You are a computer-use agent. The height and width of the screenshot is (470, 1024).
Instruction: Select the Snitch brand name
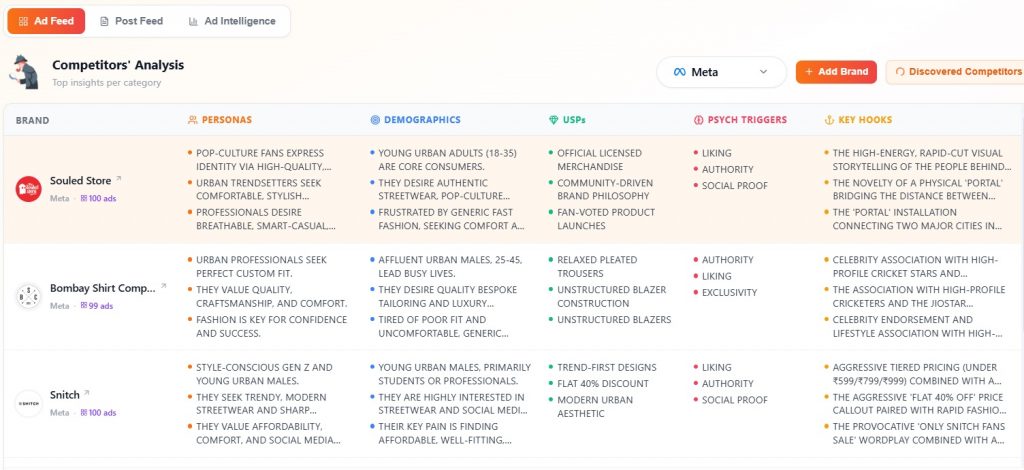[65, 395]
